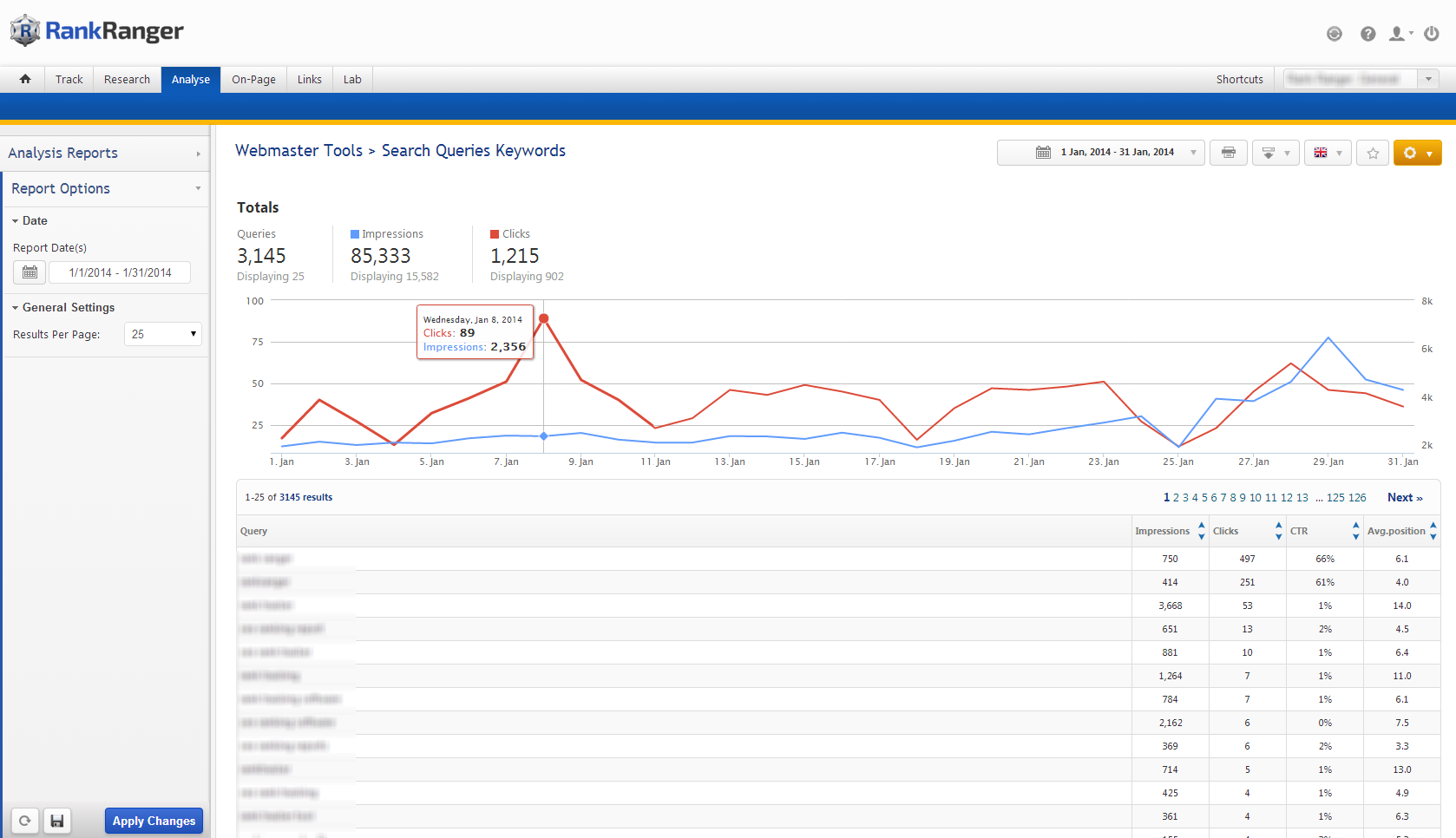
Task: Click the Apply Changes button
Action: (x=154, y=821)
